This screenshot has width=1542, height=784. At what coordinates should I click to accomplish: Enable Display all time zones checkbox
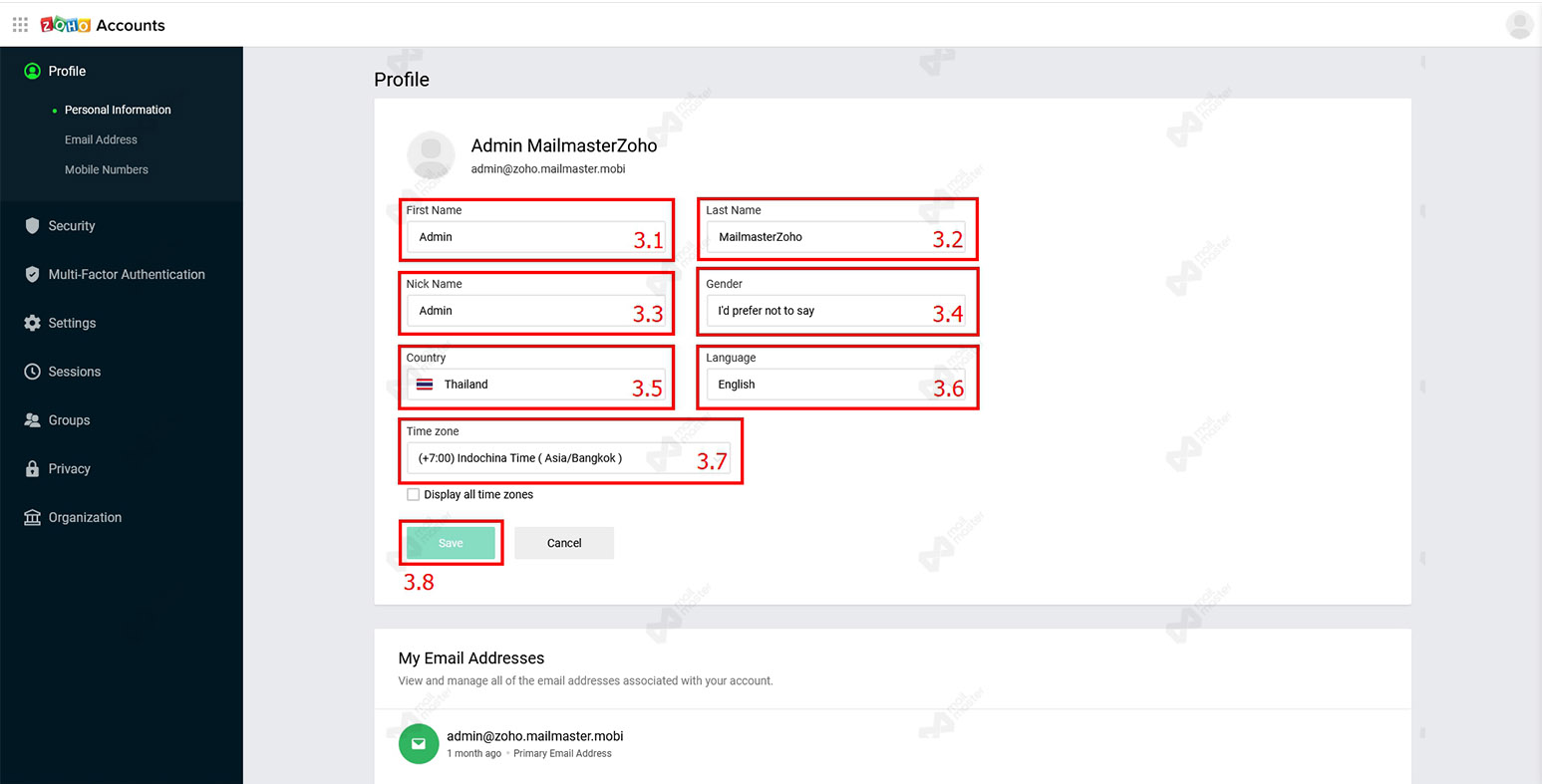413,494
